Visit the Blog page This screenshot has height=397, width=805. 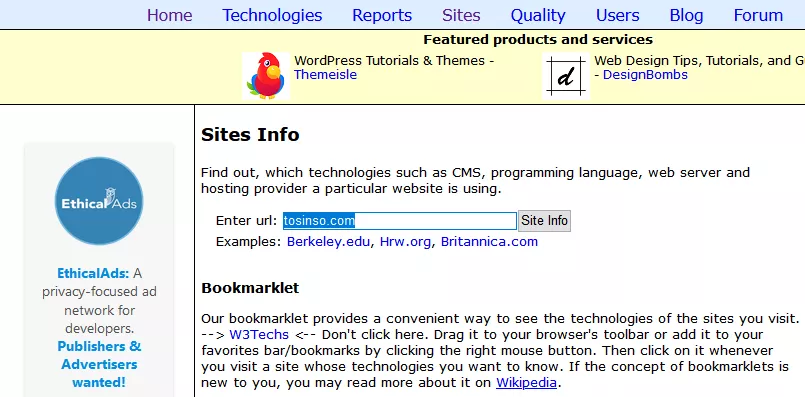[686, 15]
